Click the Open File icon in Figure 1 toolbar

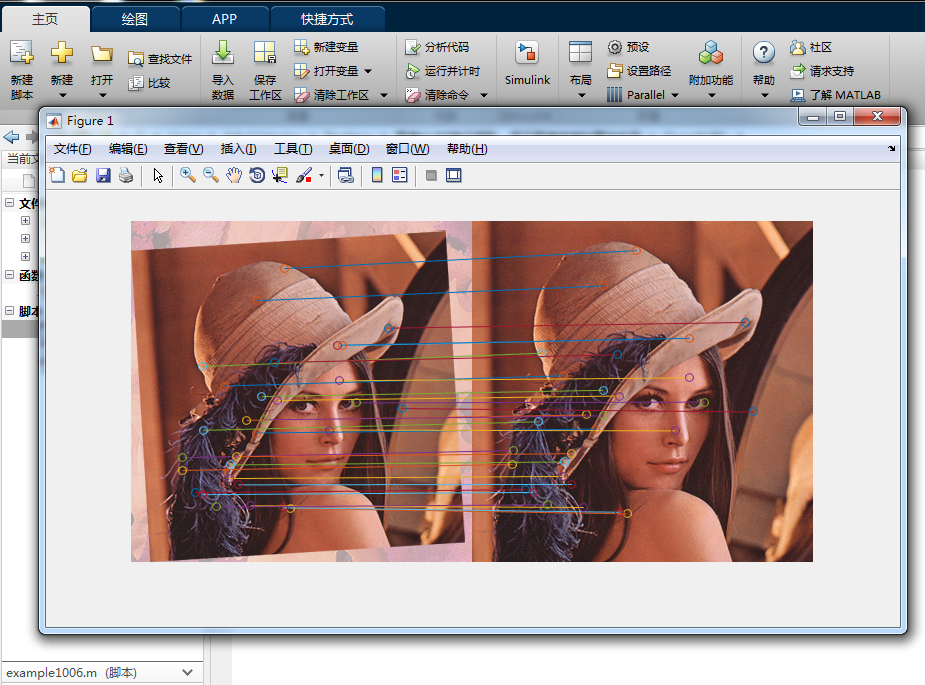coord(80,175)
